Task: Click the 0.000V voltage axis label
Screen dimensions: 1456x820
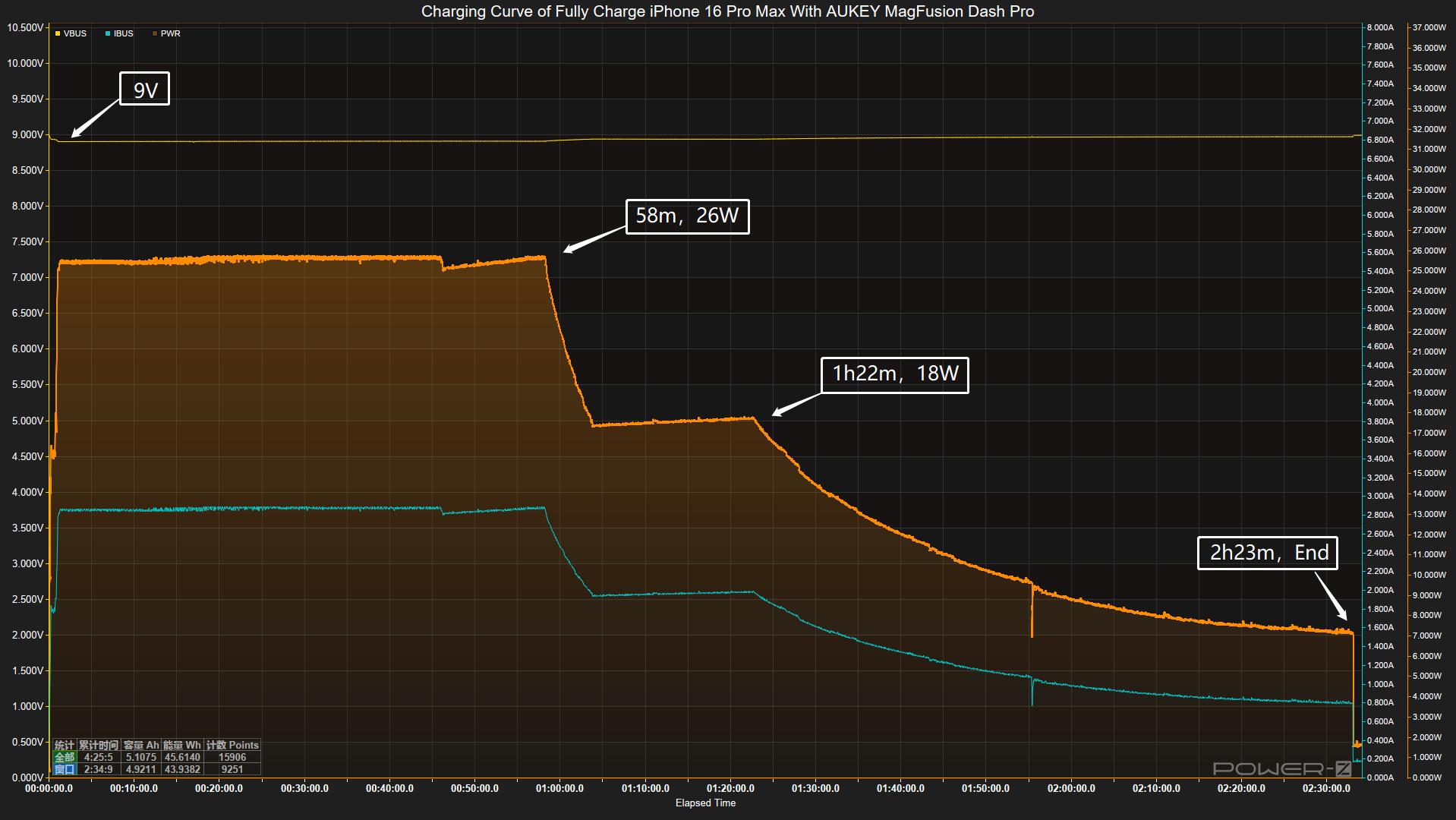Action: [x=27, y=777]
